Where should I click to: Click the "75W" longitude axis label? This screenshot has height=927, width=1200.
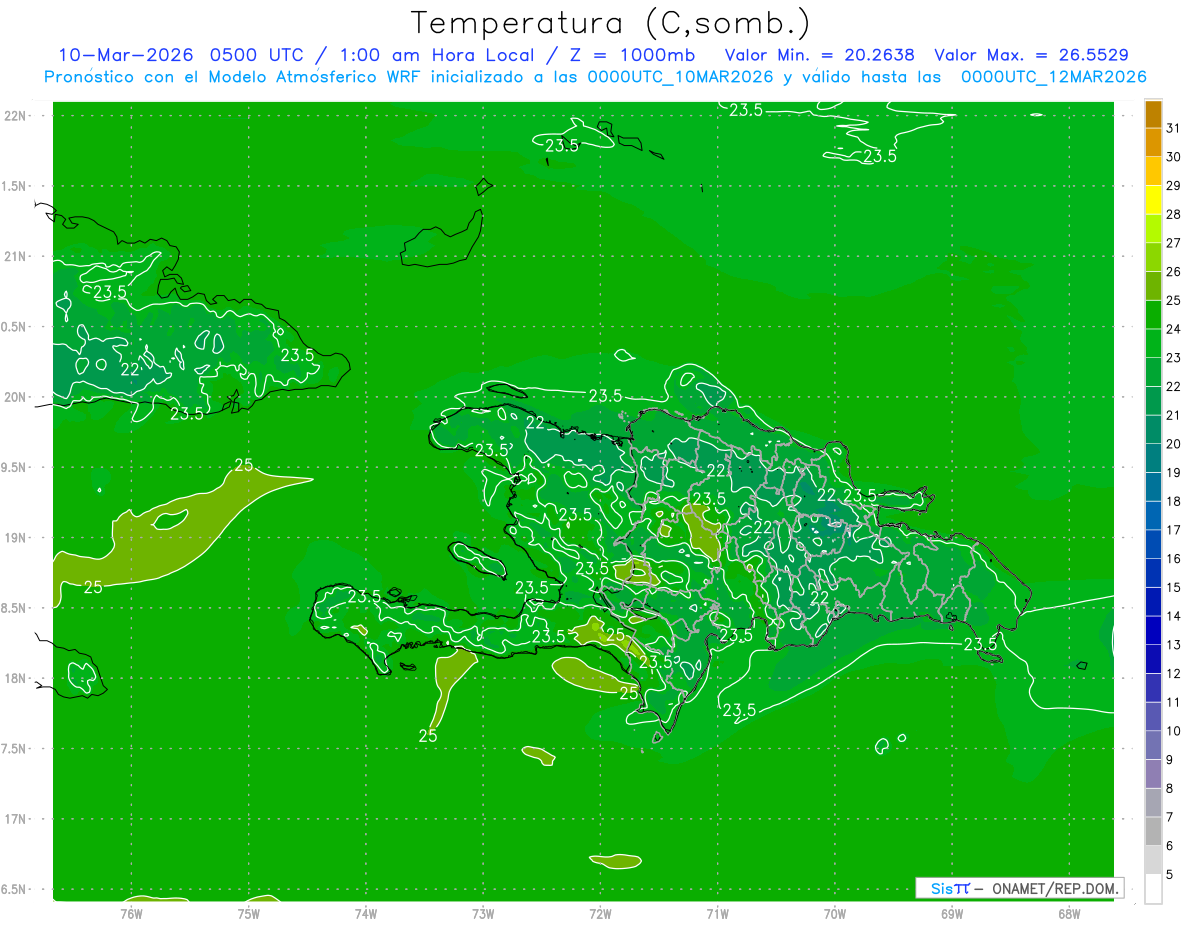tap(248, 913)
